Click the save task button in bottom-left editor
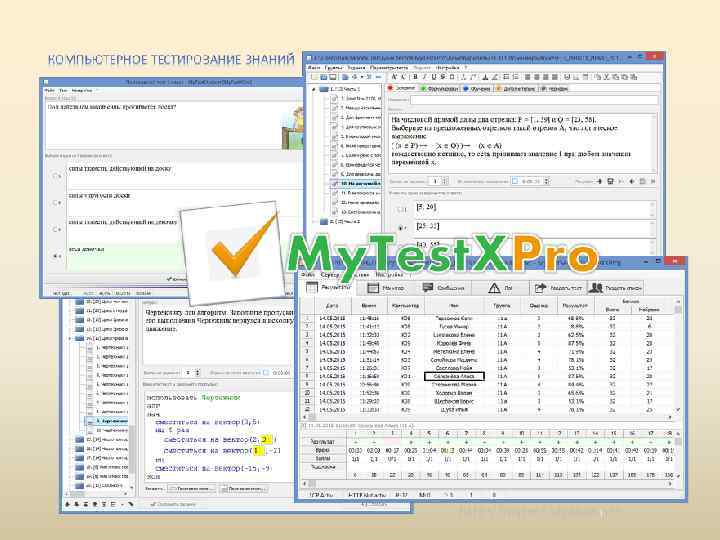720x540 pixels. pyautogui.click(x=172, y=504)
